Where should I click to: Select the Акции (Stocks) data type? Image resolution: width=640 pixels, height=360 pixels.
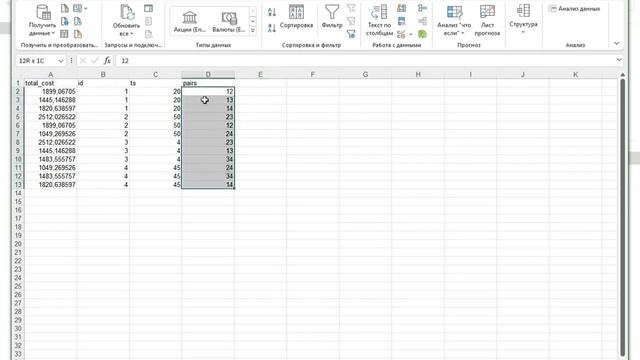coord(189,22)
